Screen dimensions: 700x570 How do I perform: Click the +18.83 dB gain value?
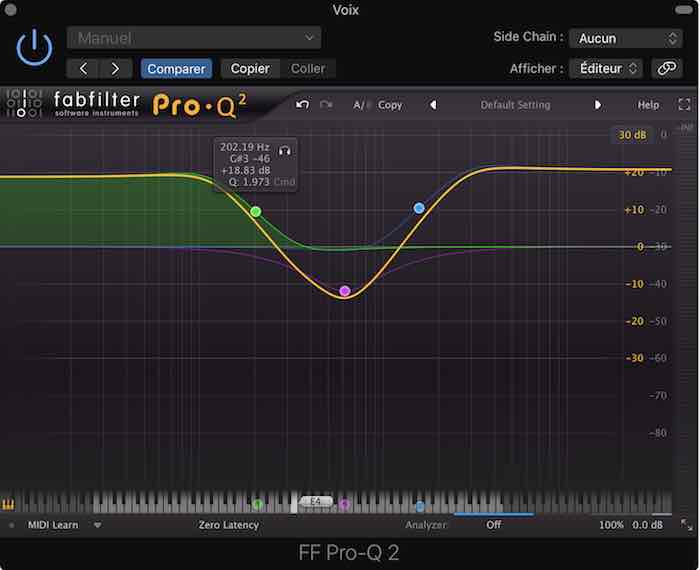click(x=246, y=171)
